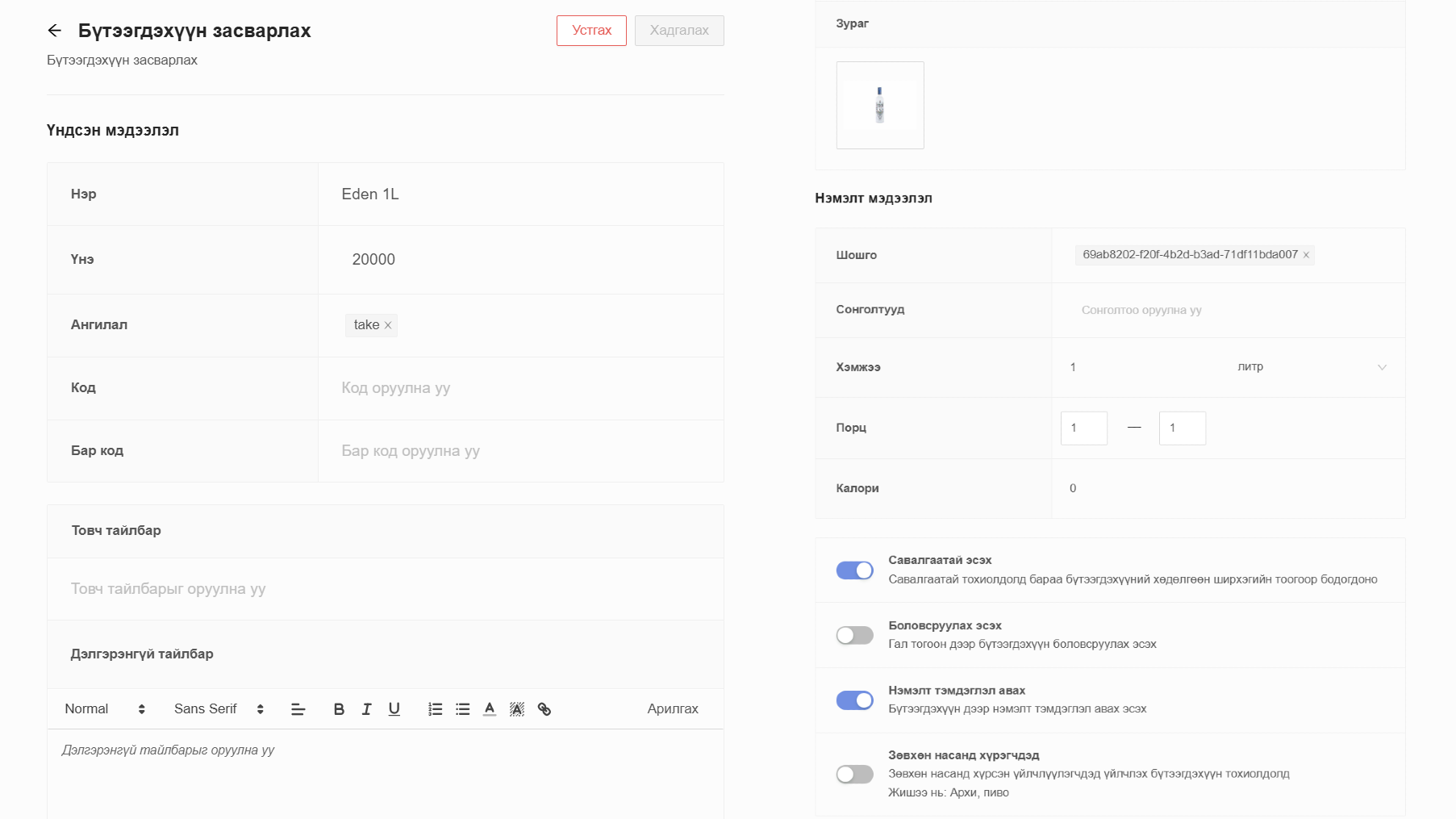
Task: Remove the take category tag
Action: (388, 325)
